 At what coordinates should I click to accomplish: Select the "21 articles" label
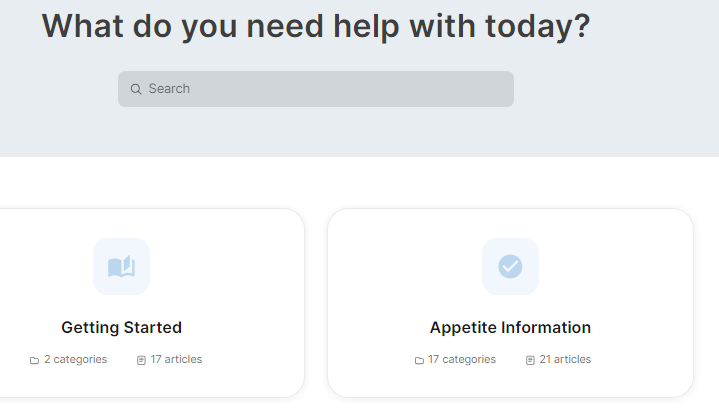pyautogui.click(x=565, y=359)
